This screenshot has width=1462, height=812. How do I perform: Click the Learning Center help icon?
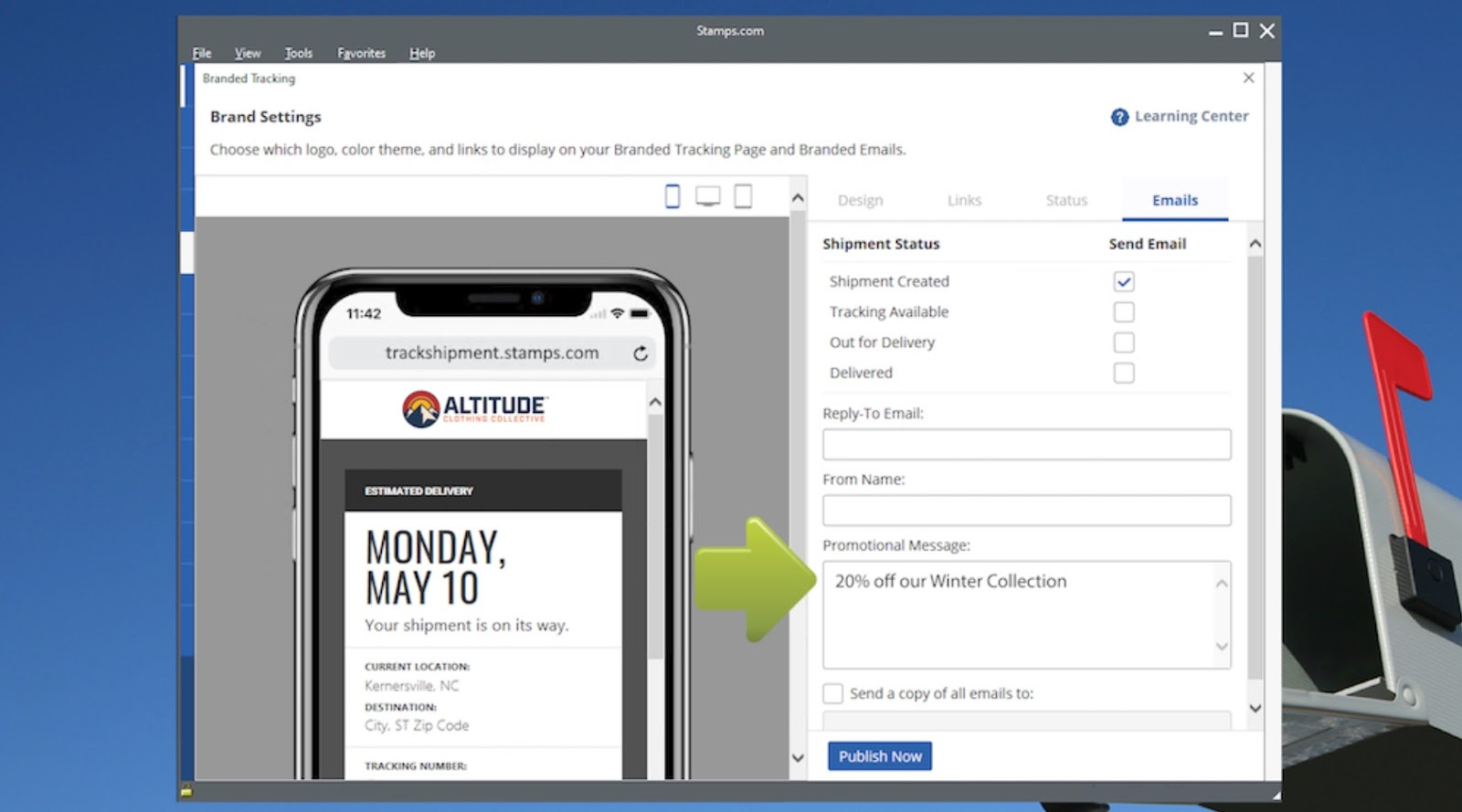click(x=1119, y=117)
